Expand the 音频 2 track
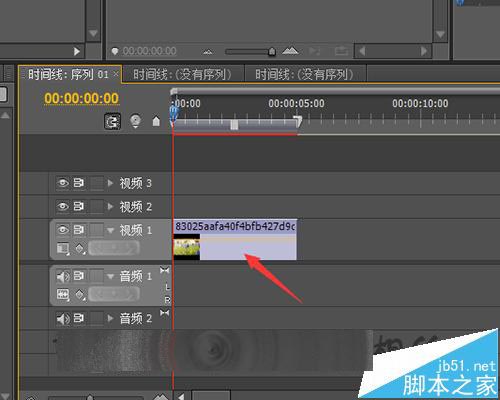This screenshot has width=500, height=400. (x=110, y=318)
